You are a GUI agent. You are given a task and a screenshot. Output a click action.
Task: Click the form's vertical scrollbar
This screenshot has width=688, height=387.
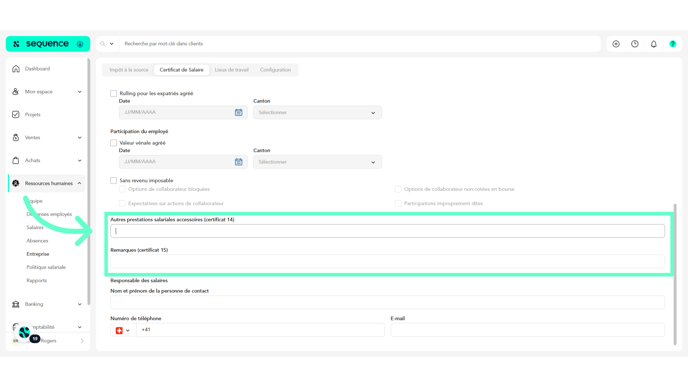tap(675, 274)
